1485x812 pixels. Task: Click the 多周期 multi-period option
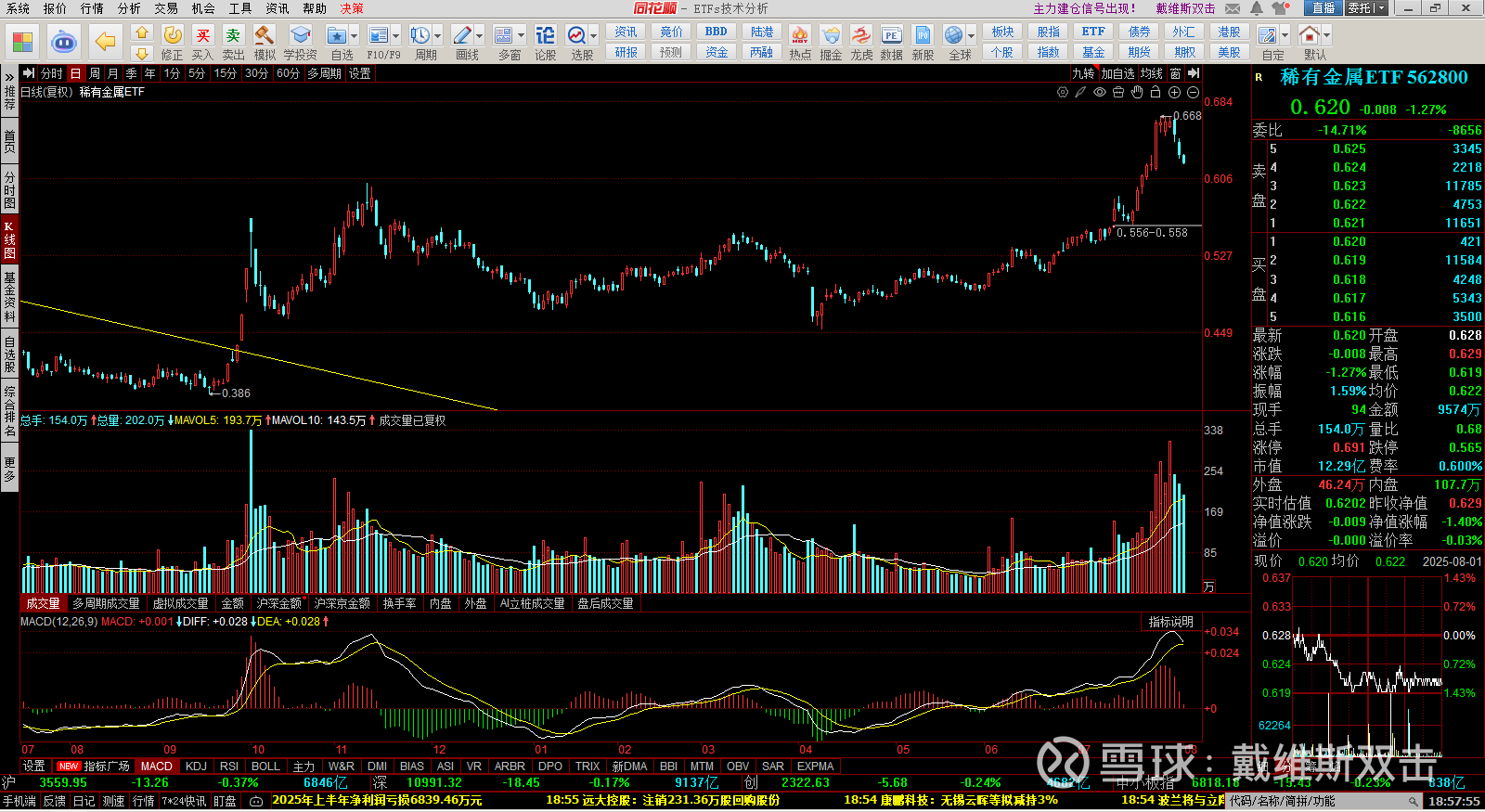(x=324, y=73)
